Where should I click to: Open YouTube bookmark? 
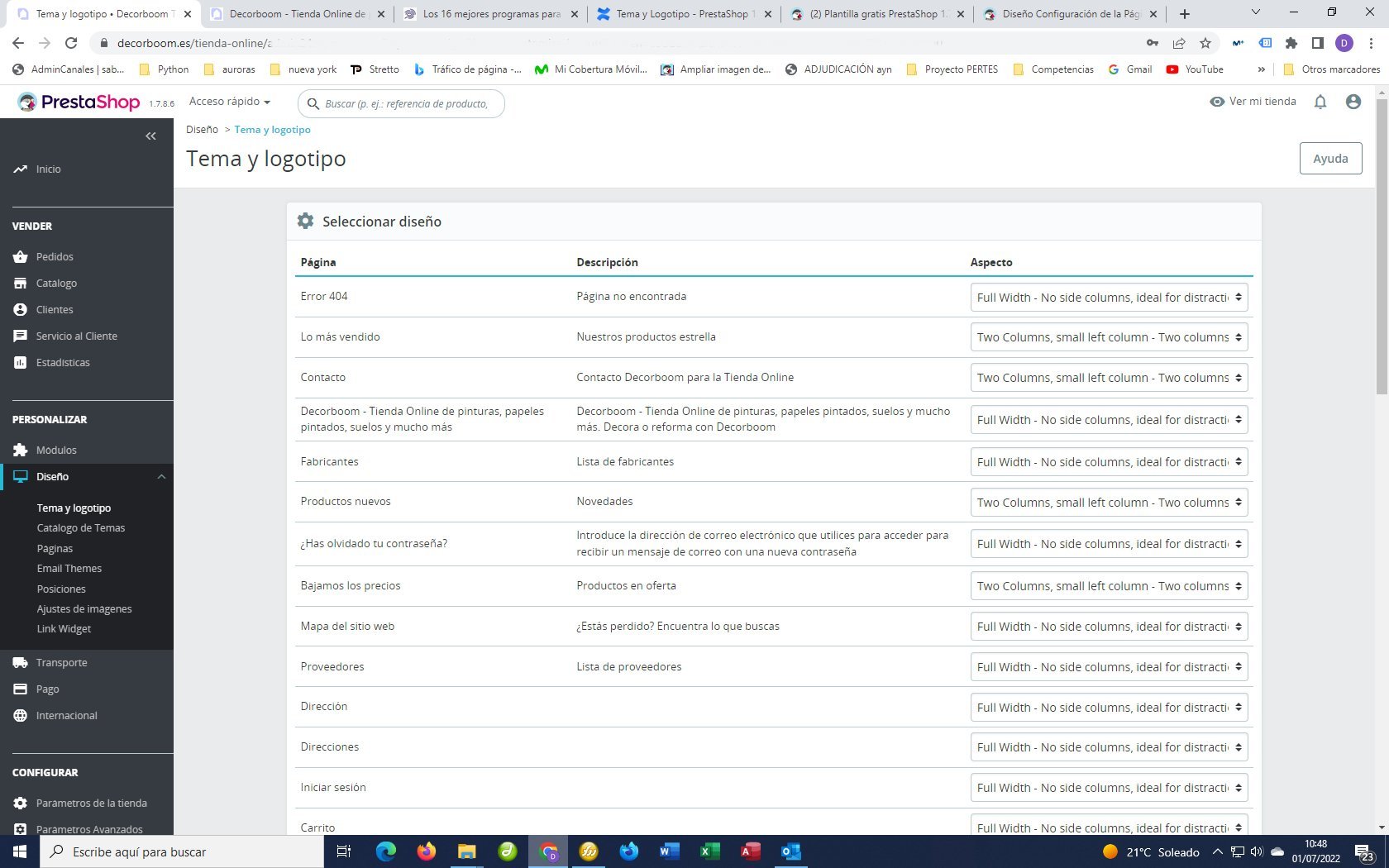1195,69
